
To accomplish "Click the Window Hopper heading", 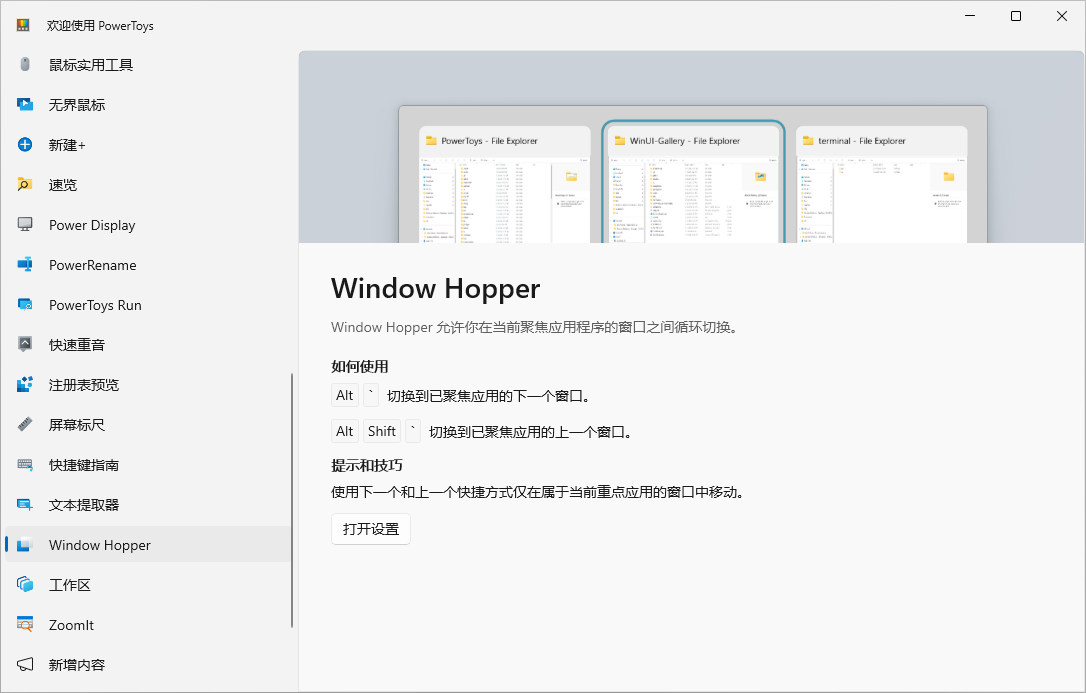I will click(436, 289).
